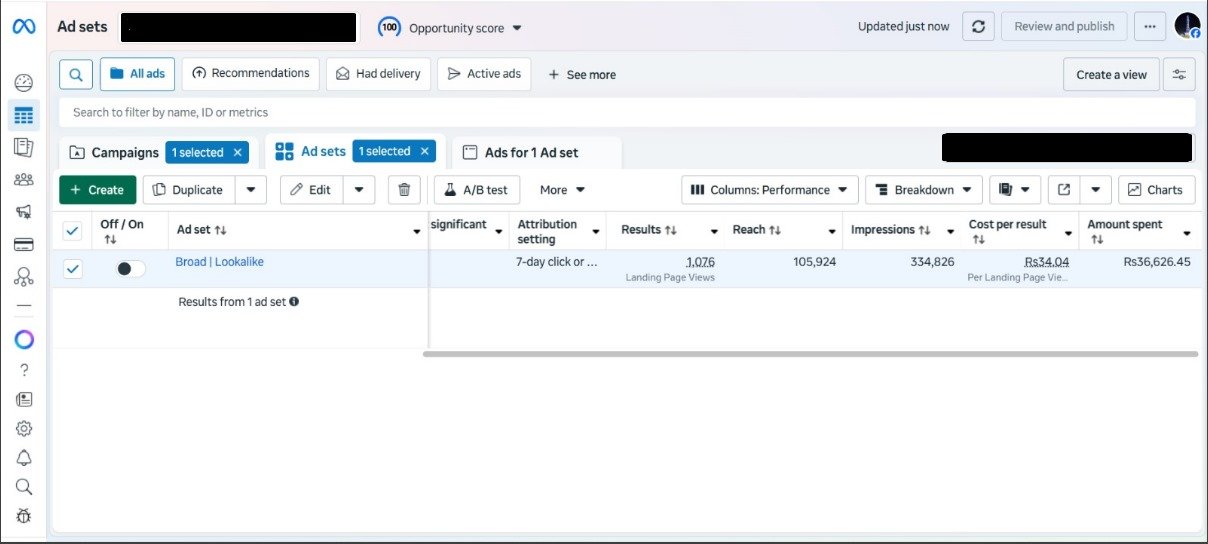Open Account overview gauge icon in sidebar

24,83
